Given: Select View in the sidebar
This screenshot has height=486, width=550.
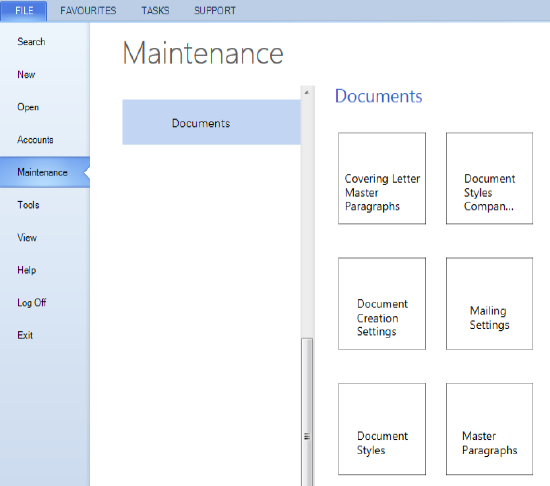Looking at the screenshot, I should point(45,237).
